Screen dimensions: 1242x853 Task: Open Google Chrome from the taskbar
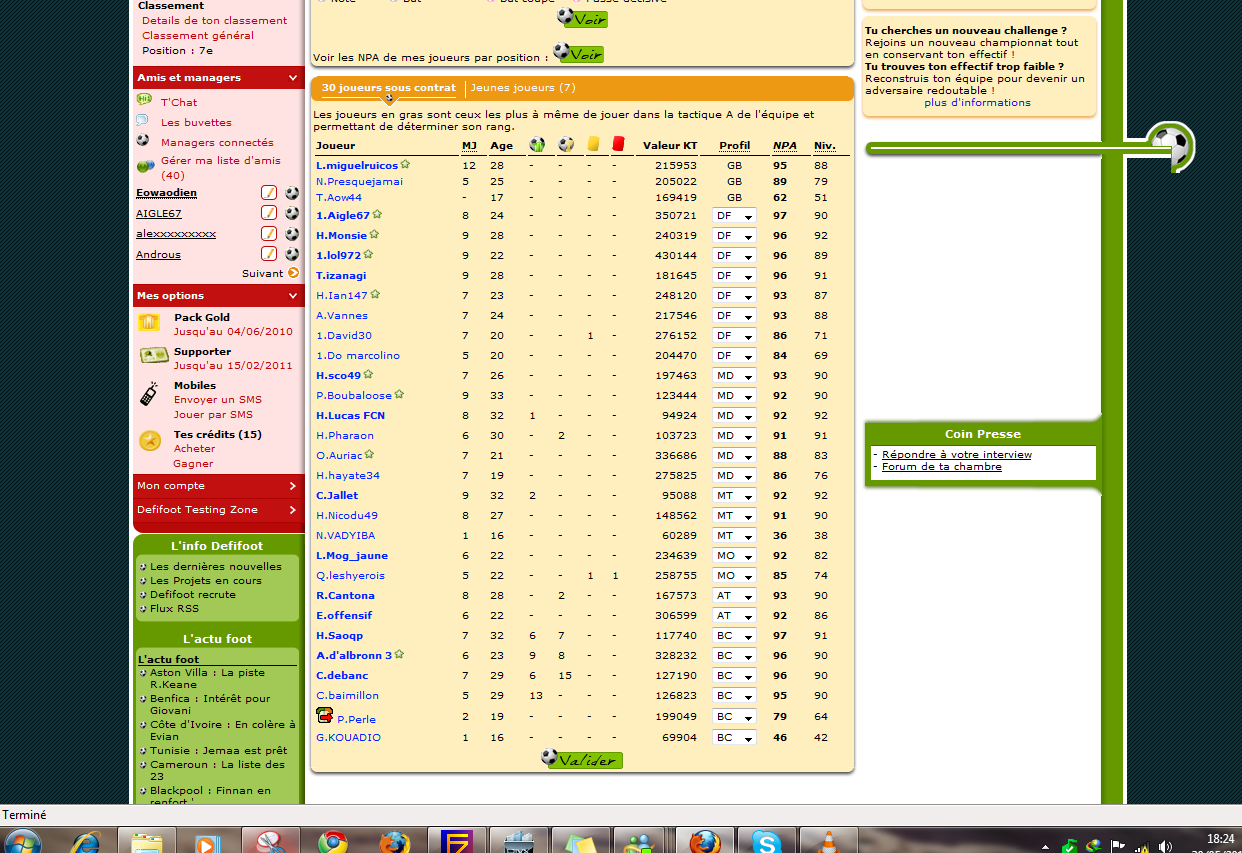click(x=333, y=843)
